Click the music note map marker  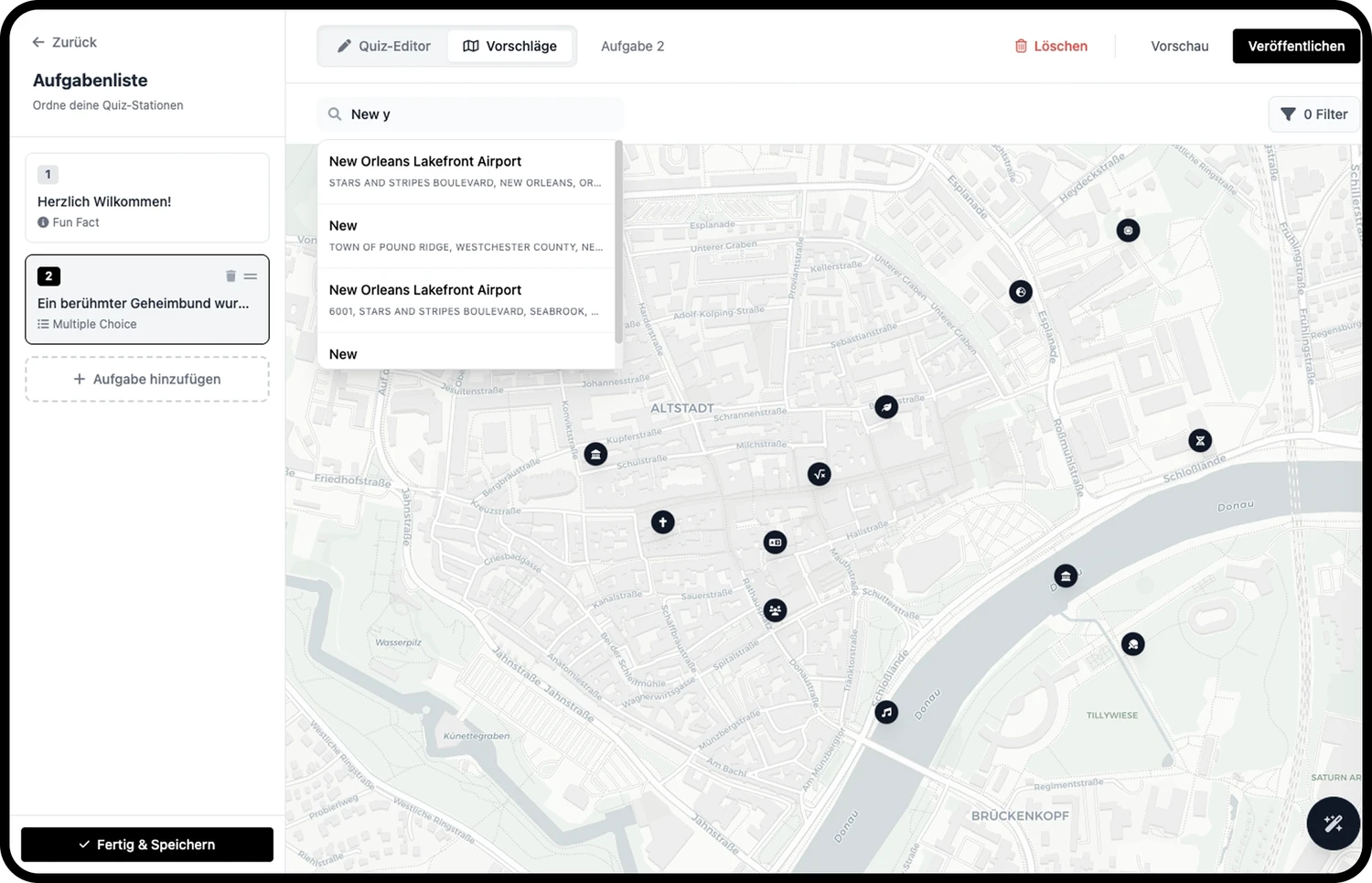(886, 712)
